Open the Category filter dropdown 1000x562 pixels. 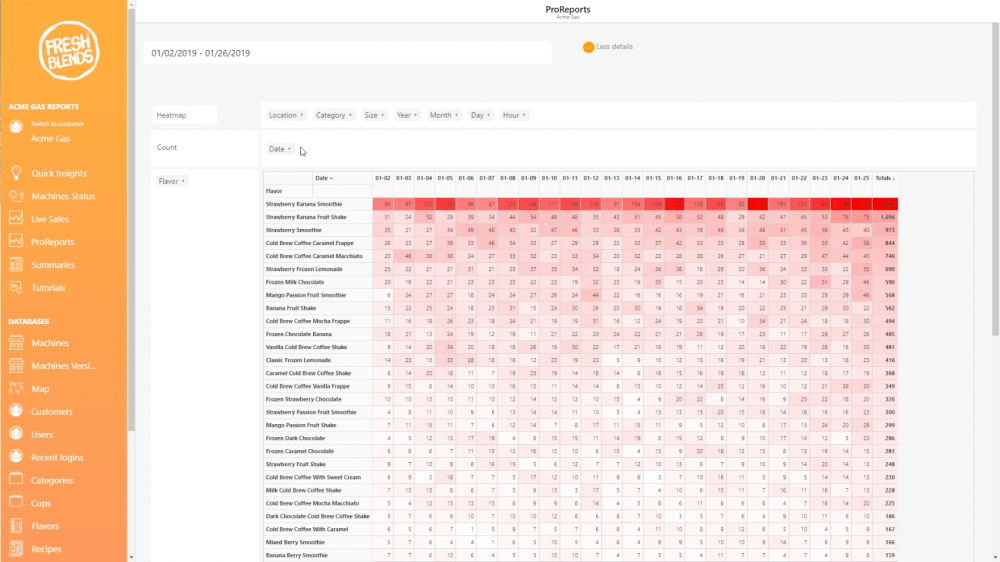point(334,115)
